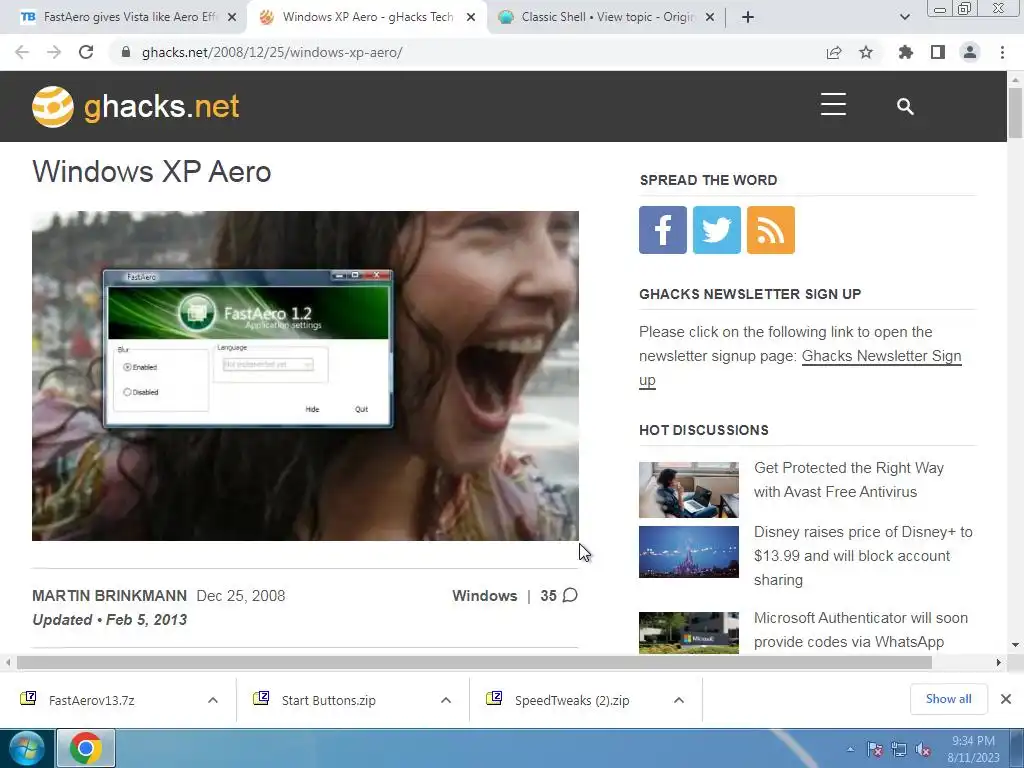Share this page via share icon
This screenshot has height=768, width=1024.
tap(834, 52)
